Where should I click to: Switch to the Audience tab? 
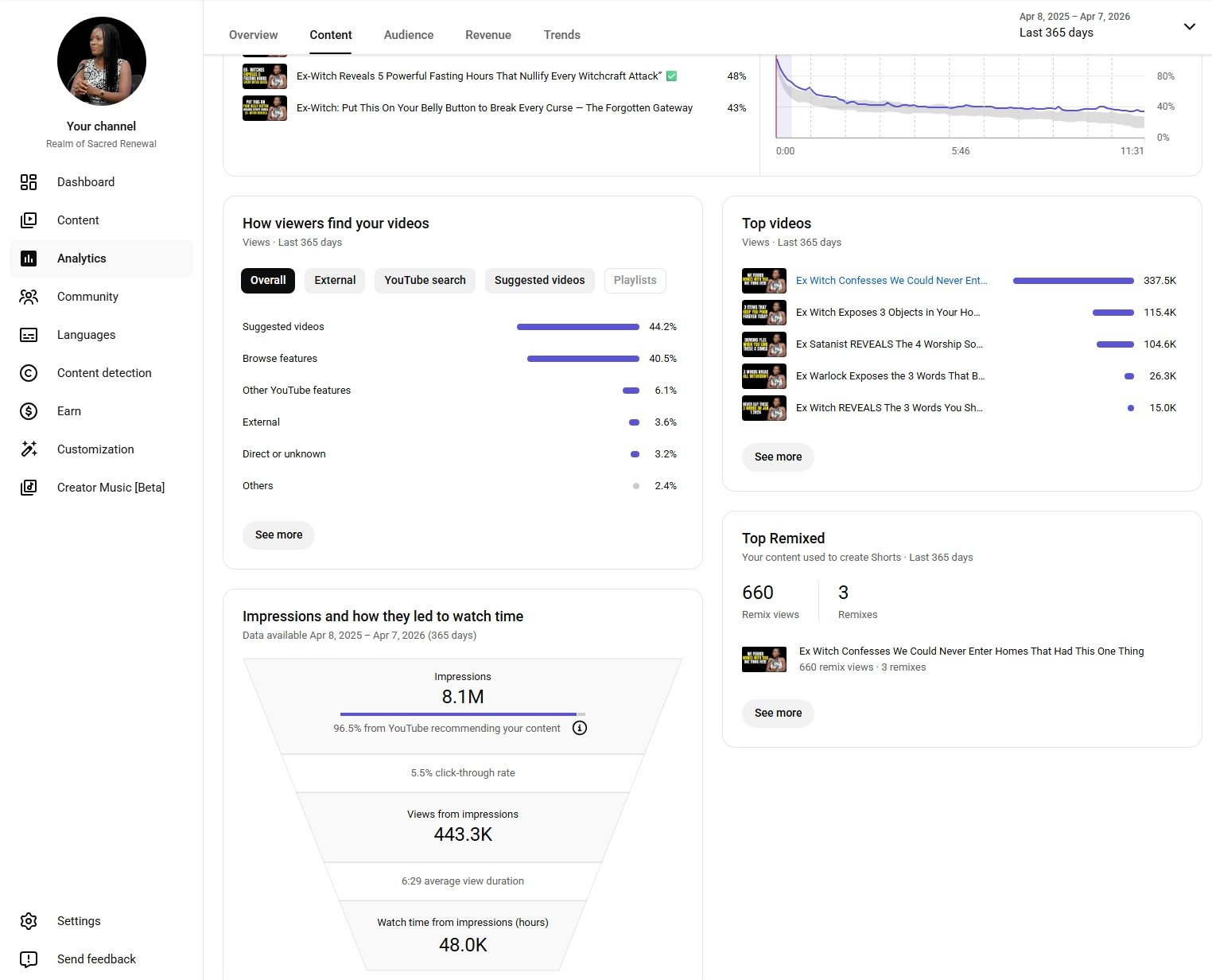click(409, 35)
